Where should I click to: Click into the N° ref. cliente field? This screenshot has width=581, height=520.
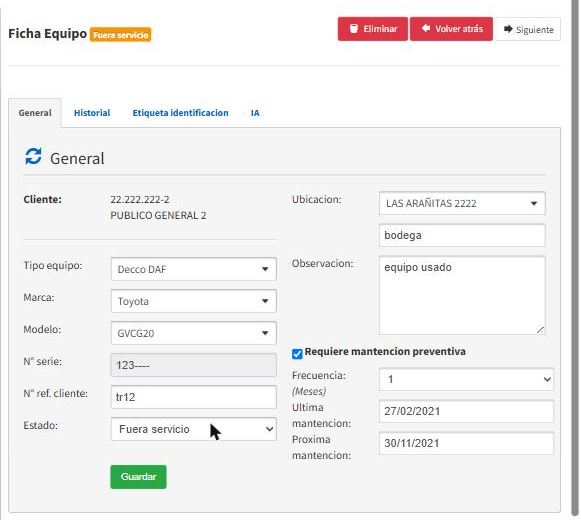click(193, 397)
